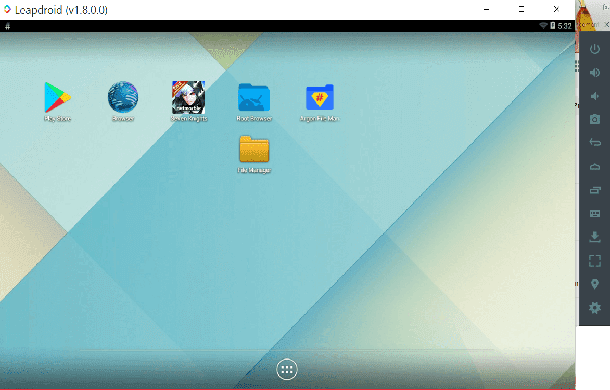Open the location pin settings

pos(594,284)
